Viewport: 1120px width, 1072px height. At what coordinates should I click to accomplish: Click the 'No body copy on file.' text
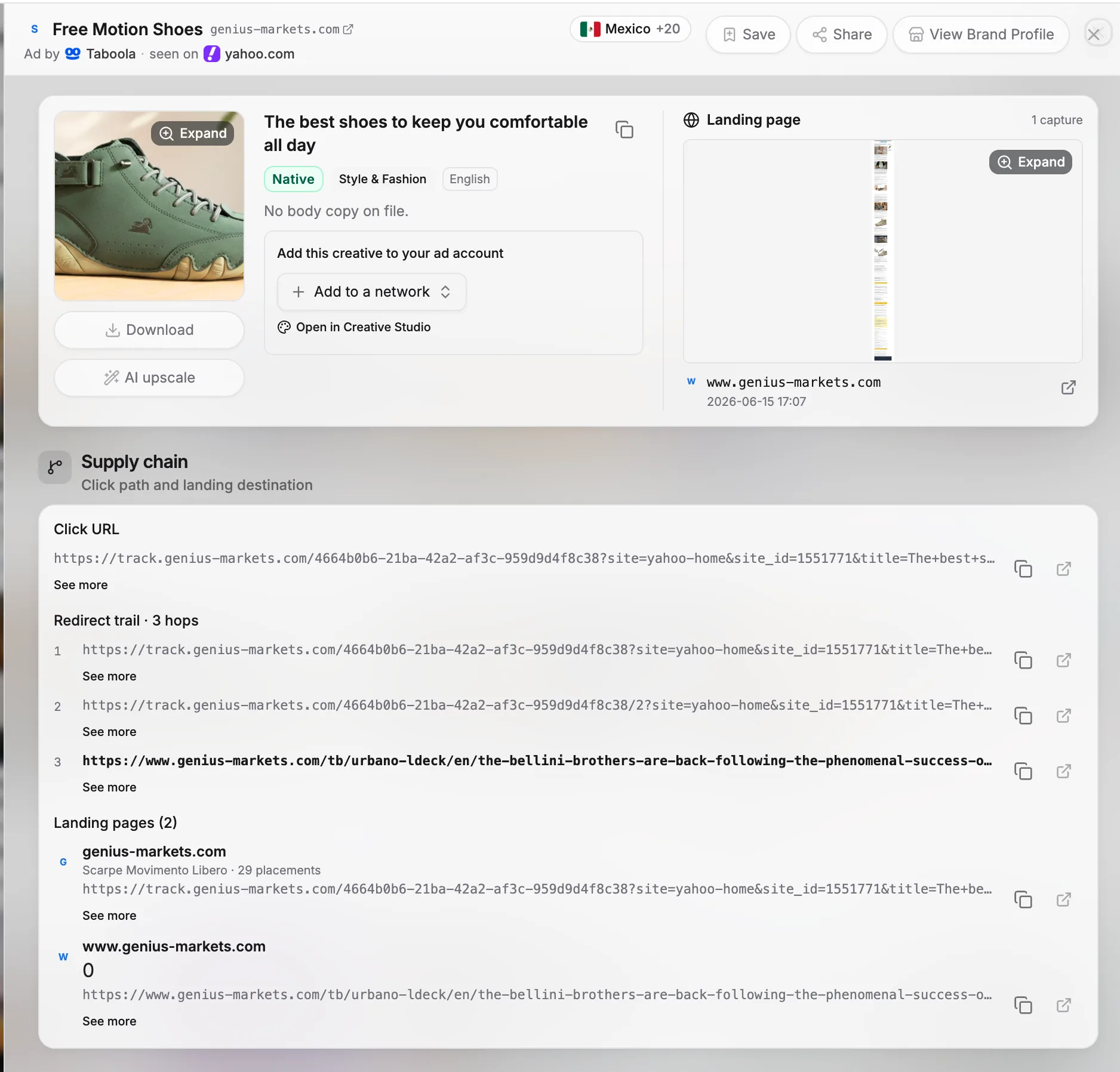(x=336, y=211)
